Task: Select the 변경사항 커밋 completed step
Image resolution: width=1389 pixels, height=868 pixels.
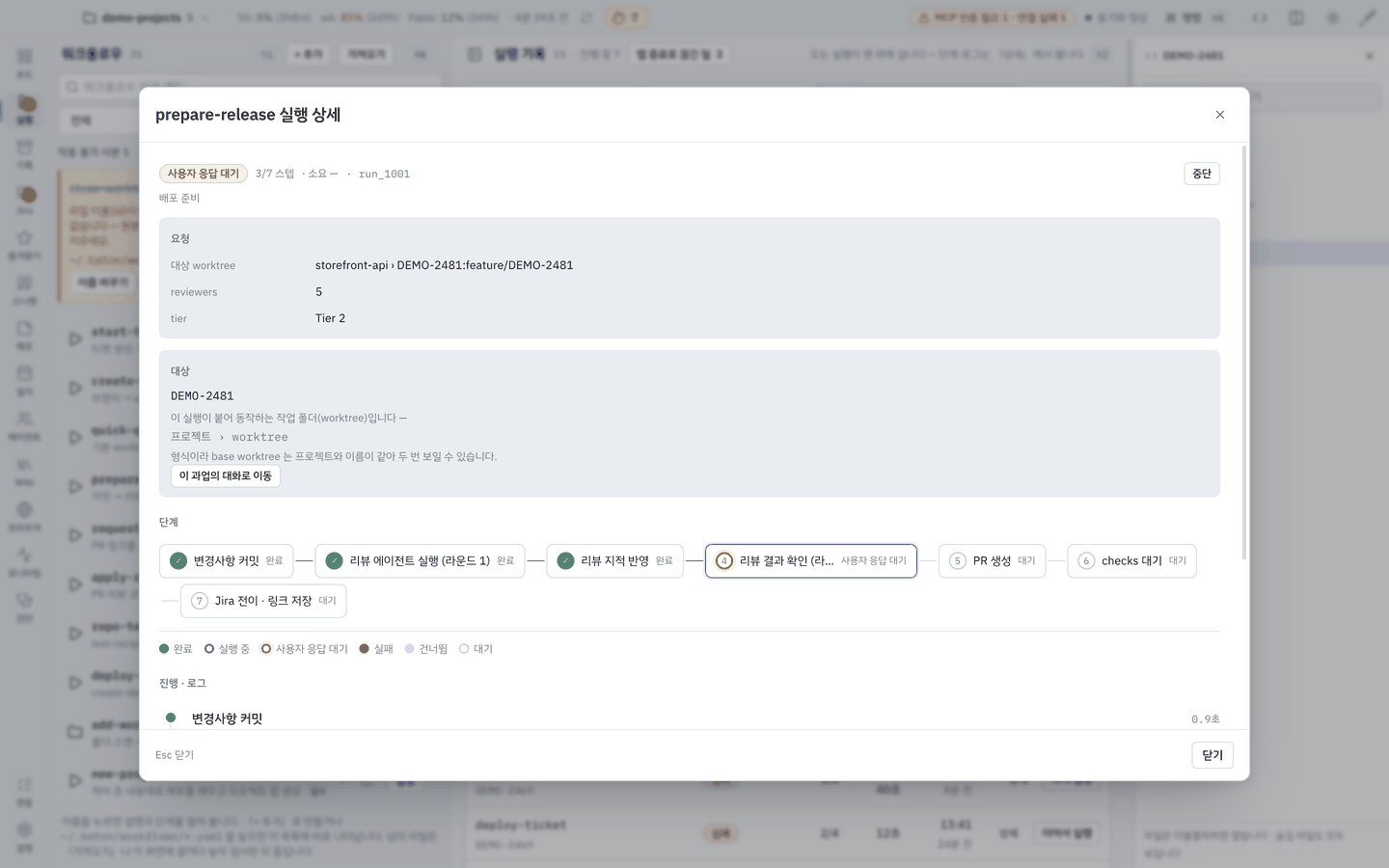Action: pos(227,560)
